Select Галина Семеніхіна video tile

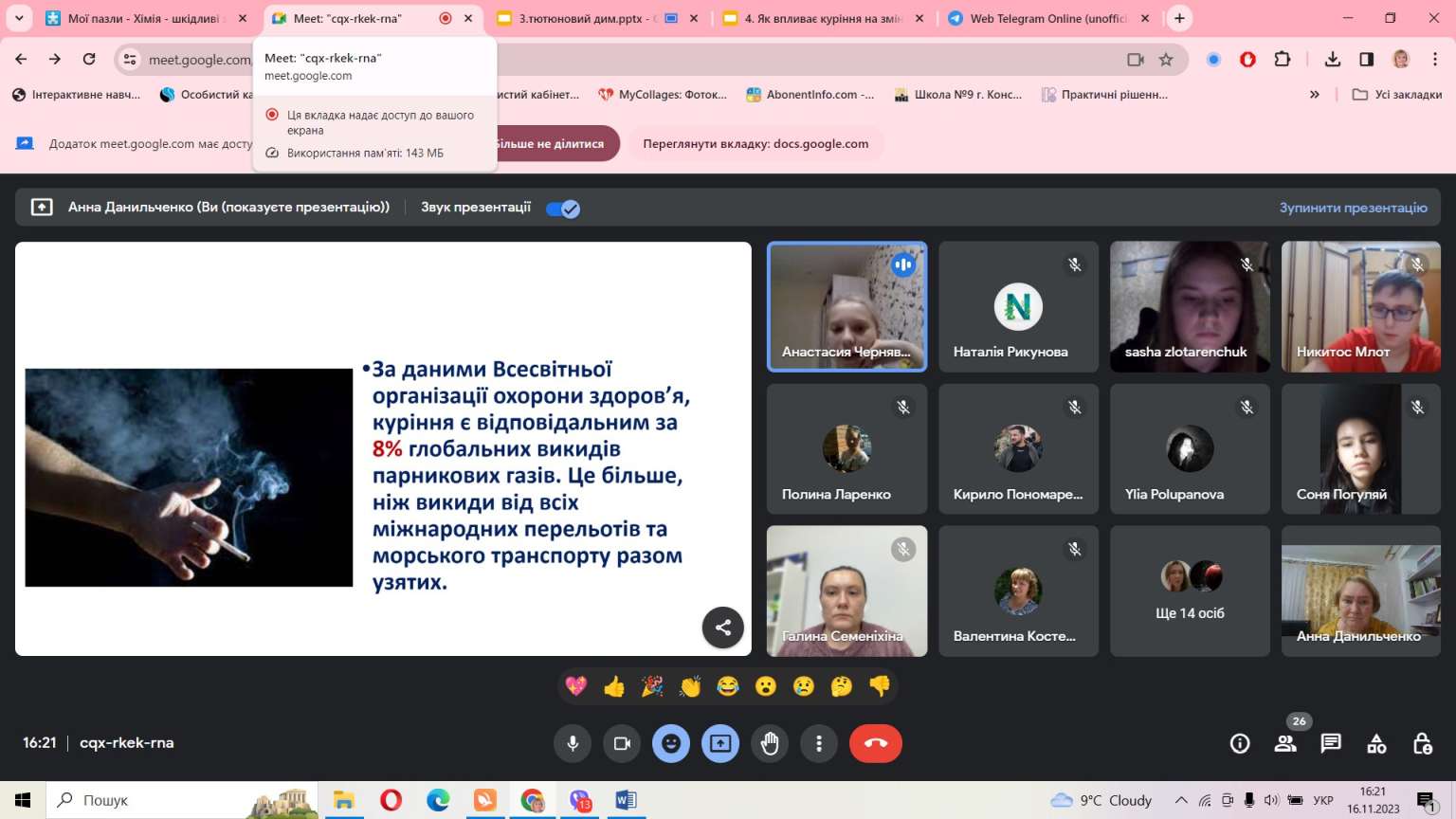point(847,591)
